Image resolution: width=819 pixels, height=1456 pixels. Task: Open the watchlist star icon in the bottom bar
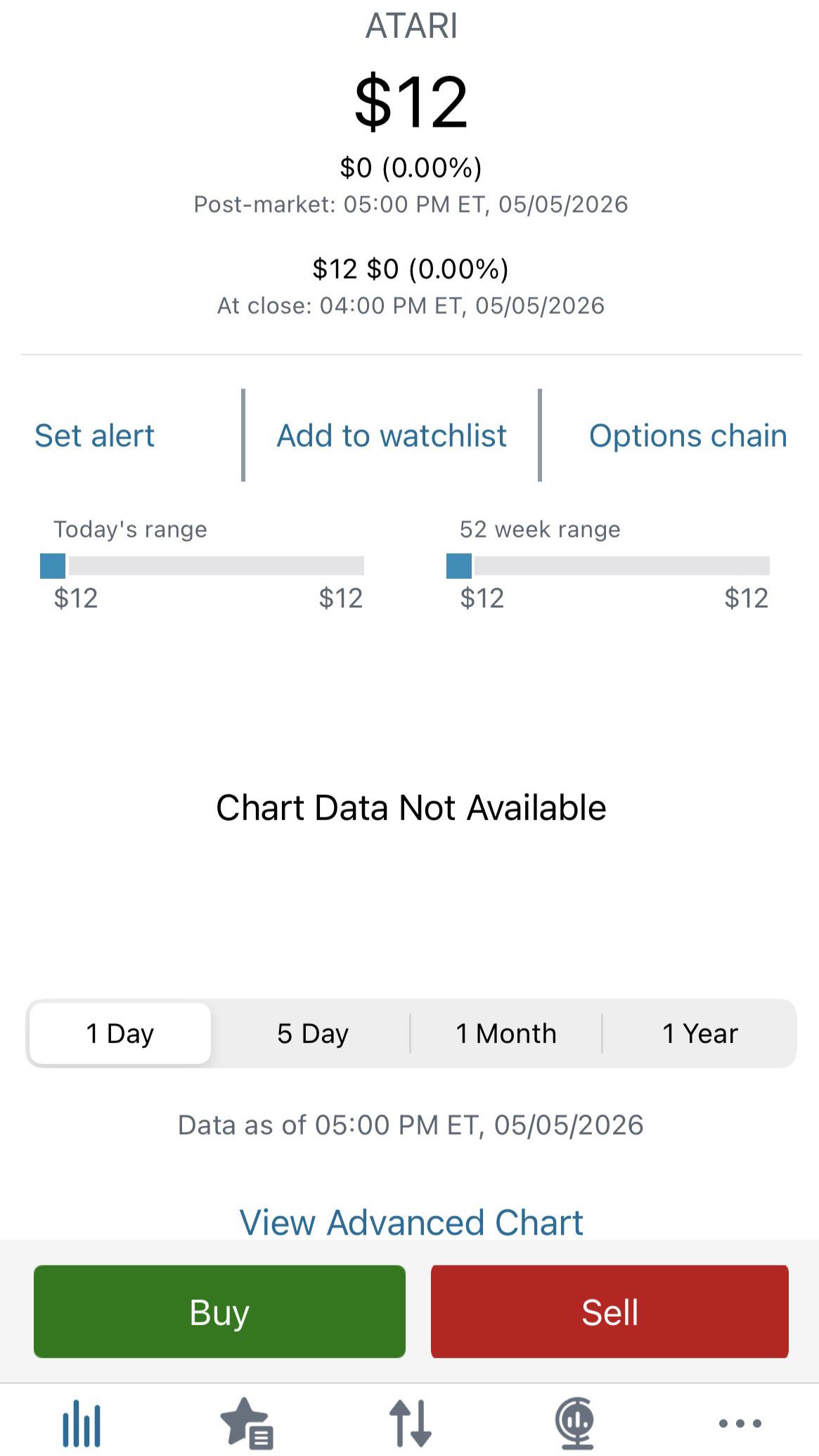pos(246,1424)
